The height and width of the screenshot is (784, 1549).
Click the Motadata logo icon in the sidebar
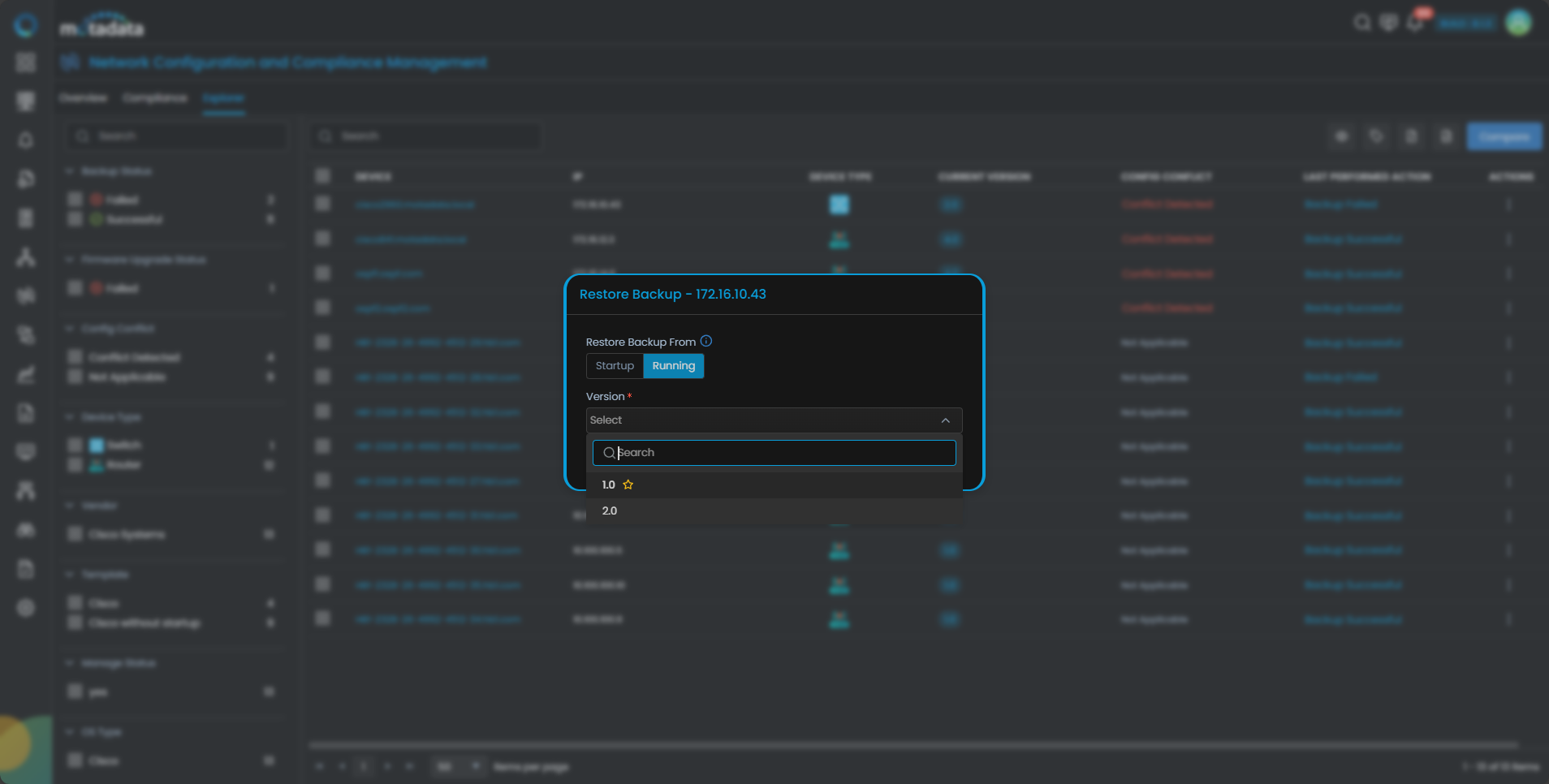26,25
